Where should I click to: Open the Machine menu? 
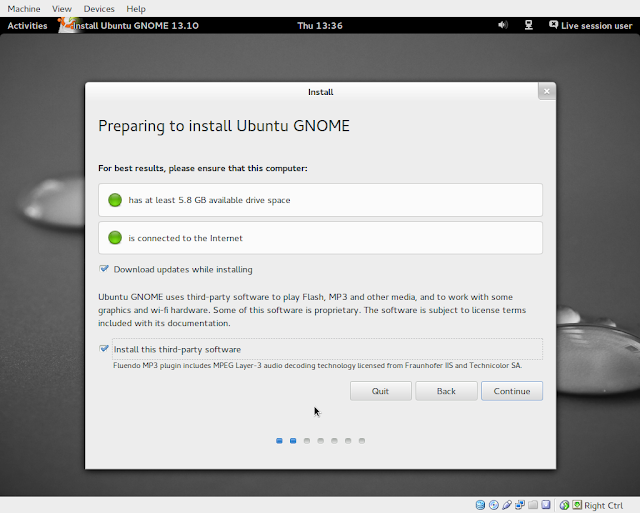24,9
